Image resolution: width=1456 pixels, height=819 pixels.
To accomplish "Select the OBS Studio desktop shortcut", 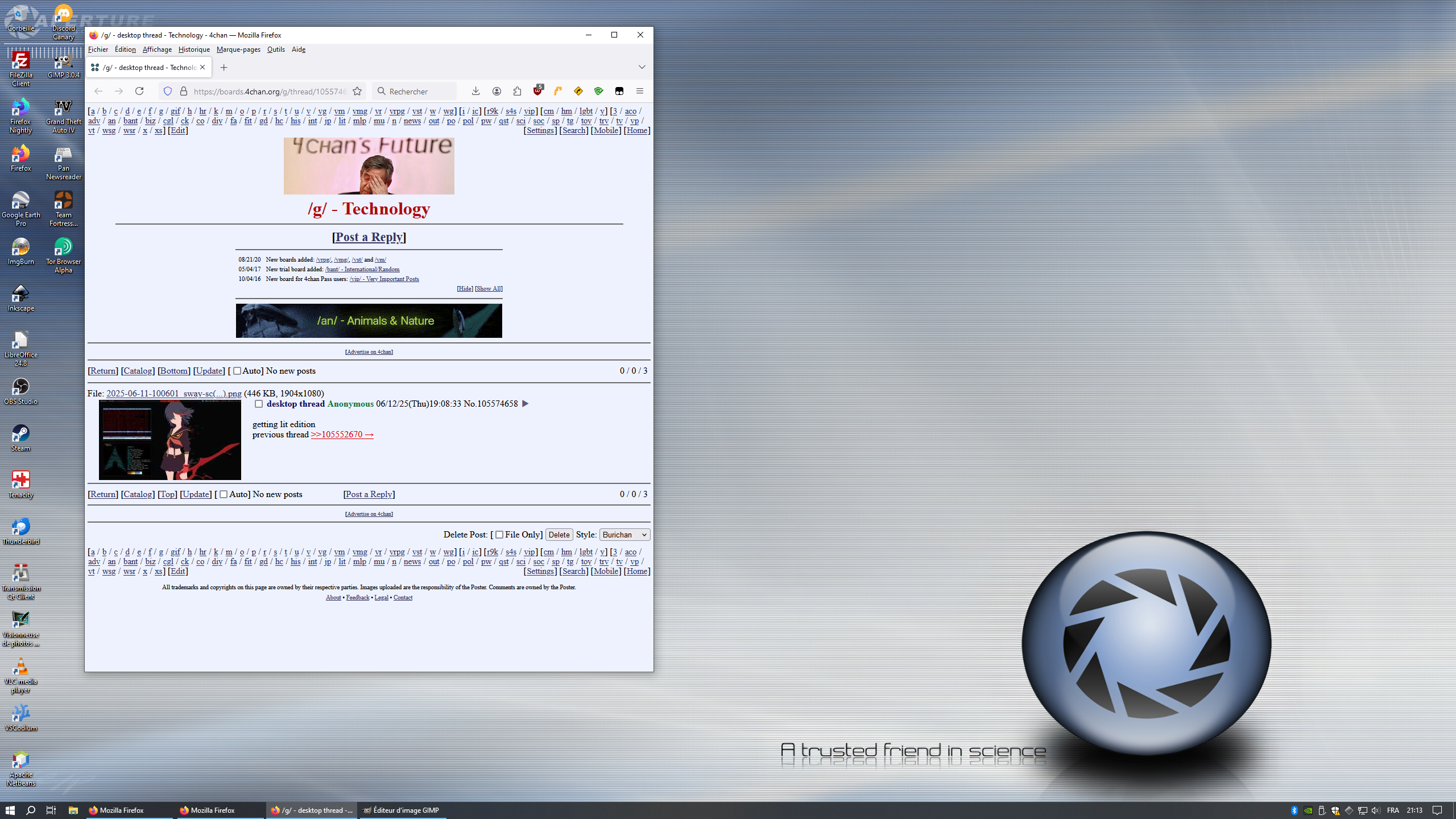I will point(21,391).
